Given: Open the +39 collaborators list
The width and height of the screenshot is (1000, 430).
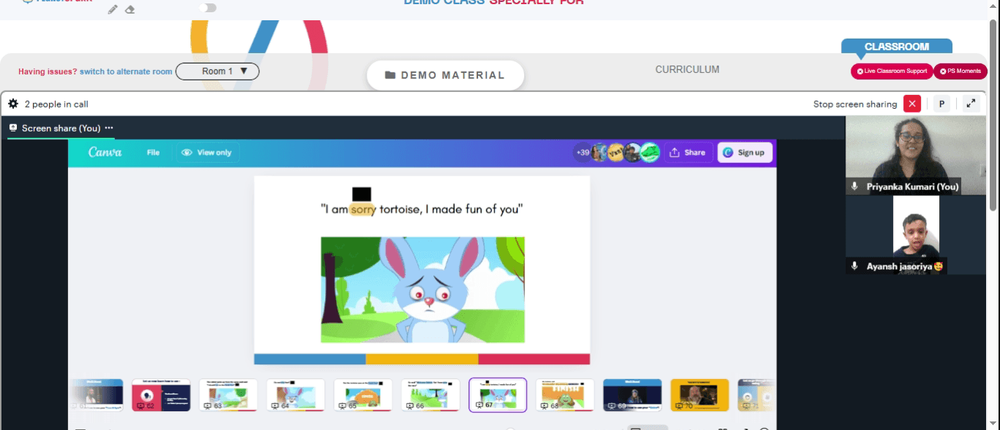Looking at the screenshot, I should (x=582, y=152).
